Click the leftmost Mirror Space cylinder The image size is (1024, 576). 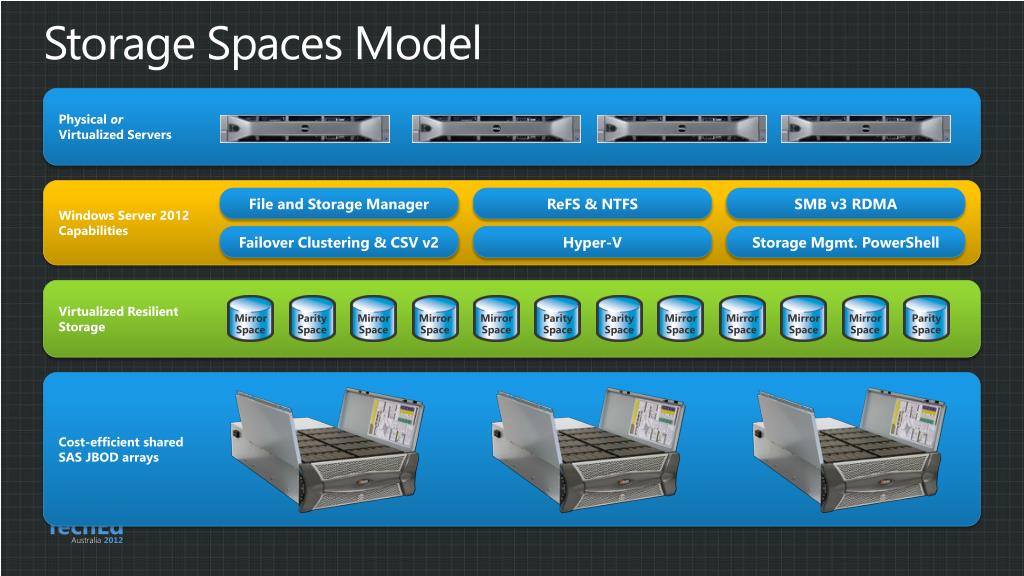tap(251, 319)
